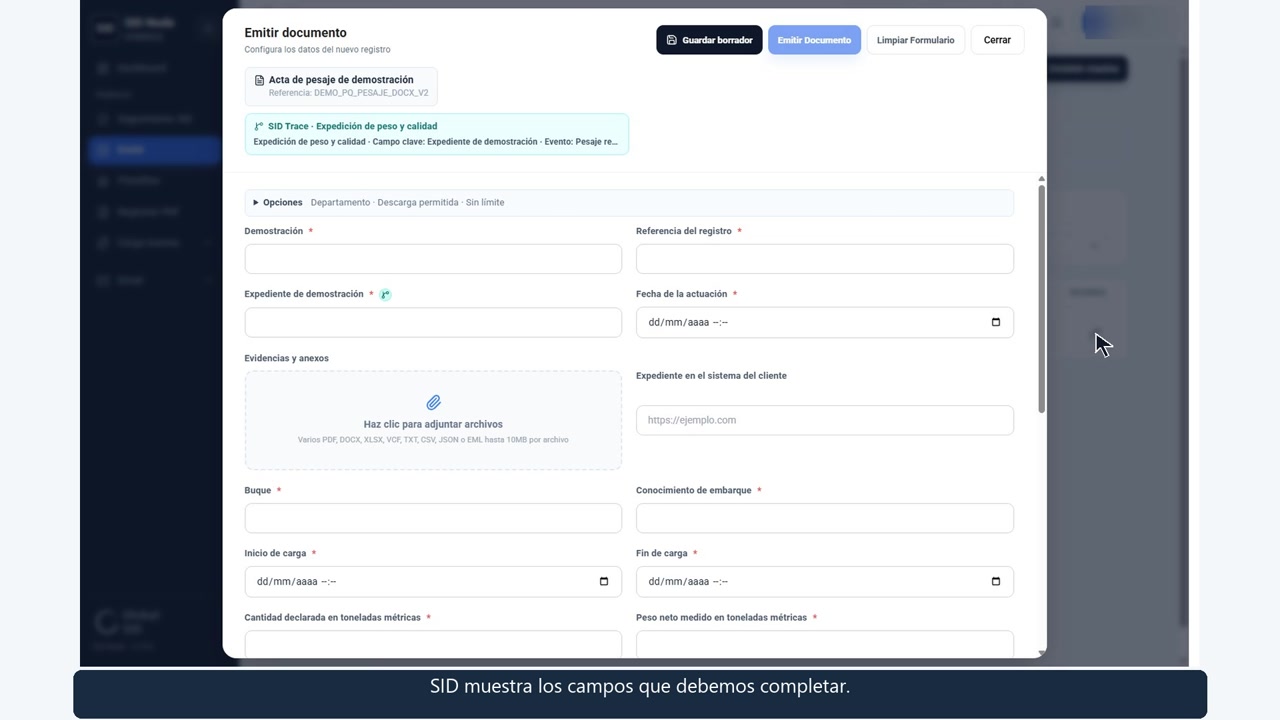This screenshot has height=720, width=1280.
Task: Click the https://ejemplo.com URL field
Action: [x=825, y=420]
